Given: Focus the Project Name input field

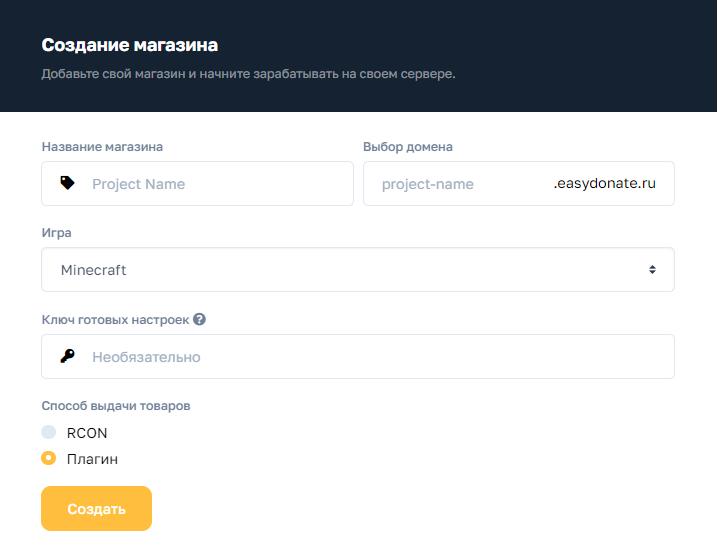Looking at the screenshot, I should [197, 183].
